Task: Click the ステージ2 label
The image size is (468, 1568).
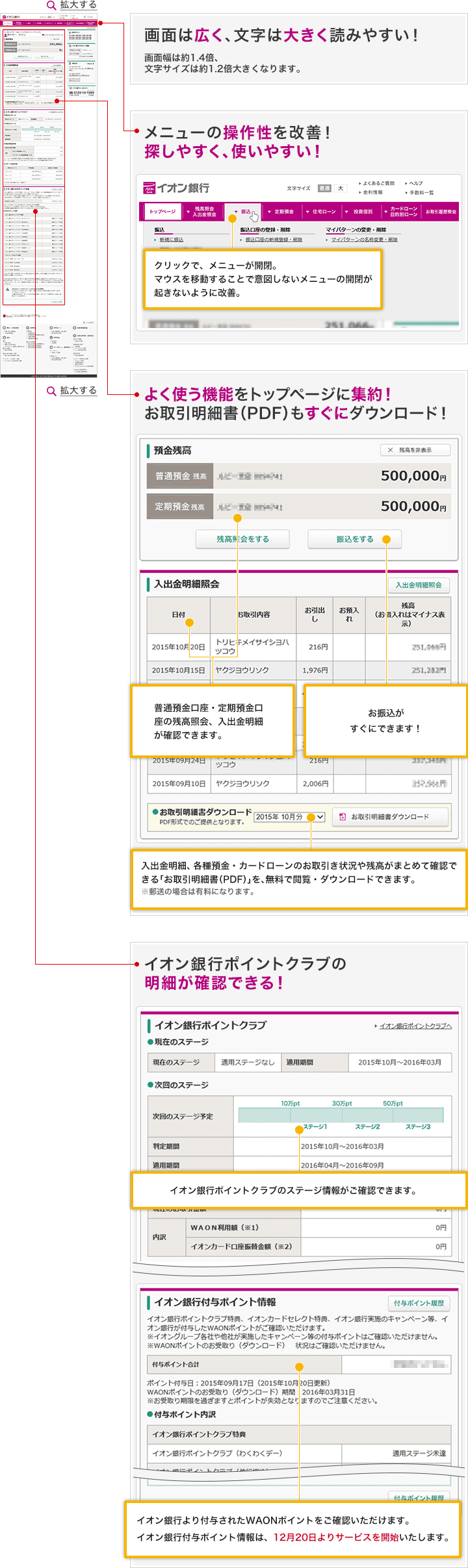Action: point(367,1127)
